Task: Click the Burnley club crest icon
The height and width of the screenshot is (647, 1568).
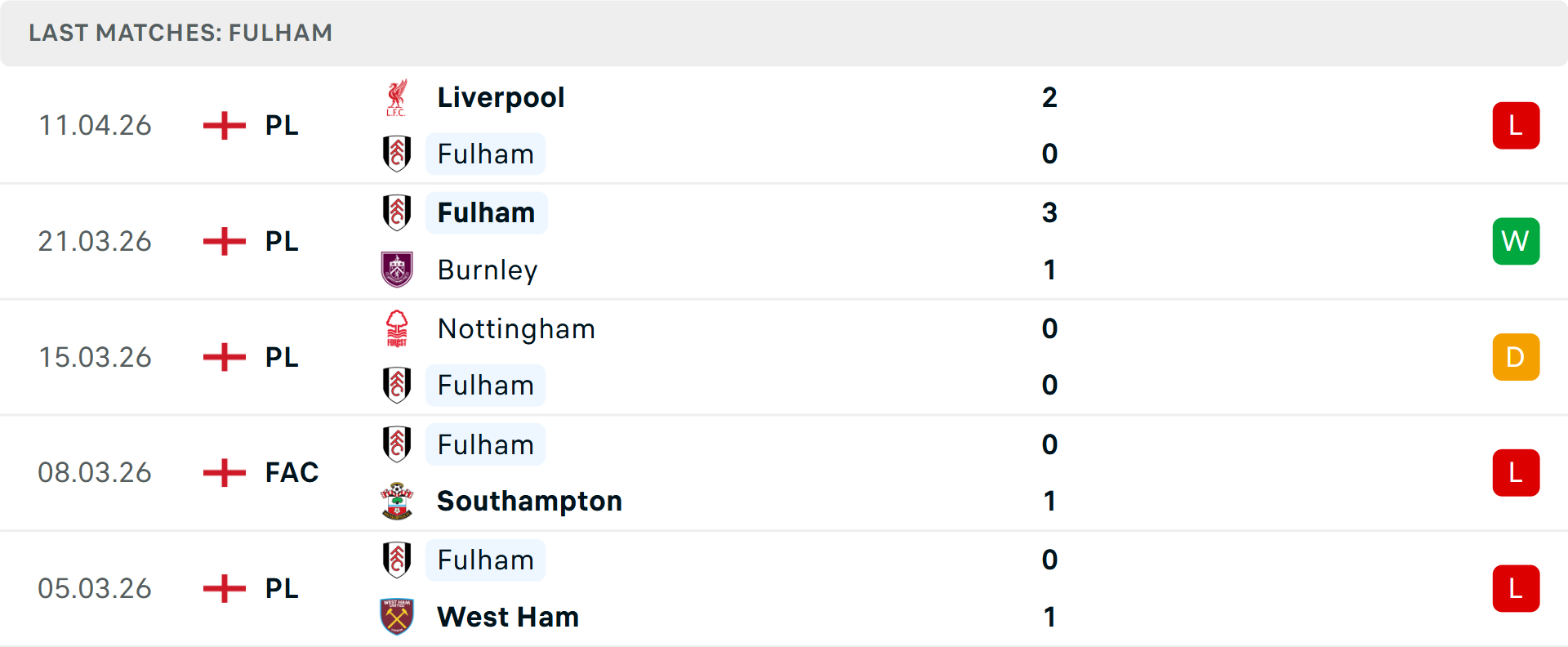Action: pos(398,270)
